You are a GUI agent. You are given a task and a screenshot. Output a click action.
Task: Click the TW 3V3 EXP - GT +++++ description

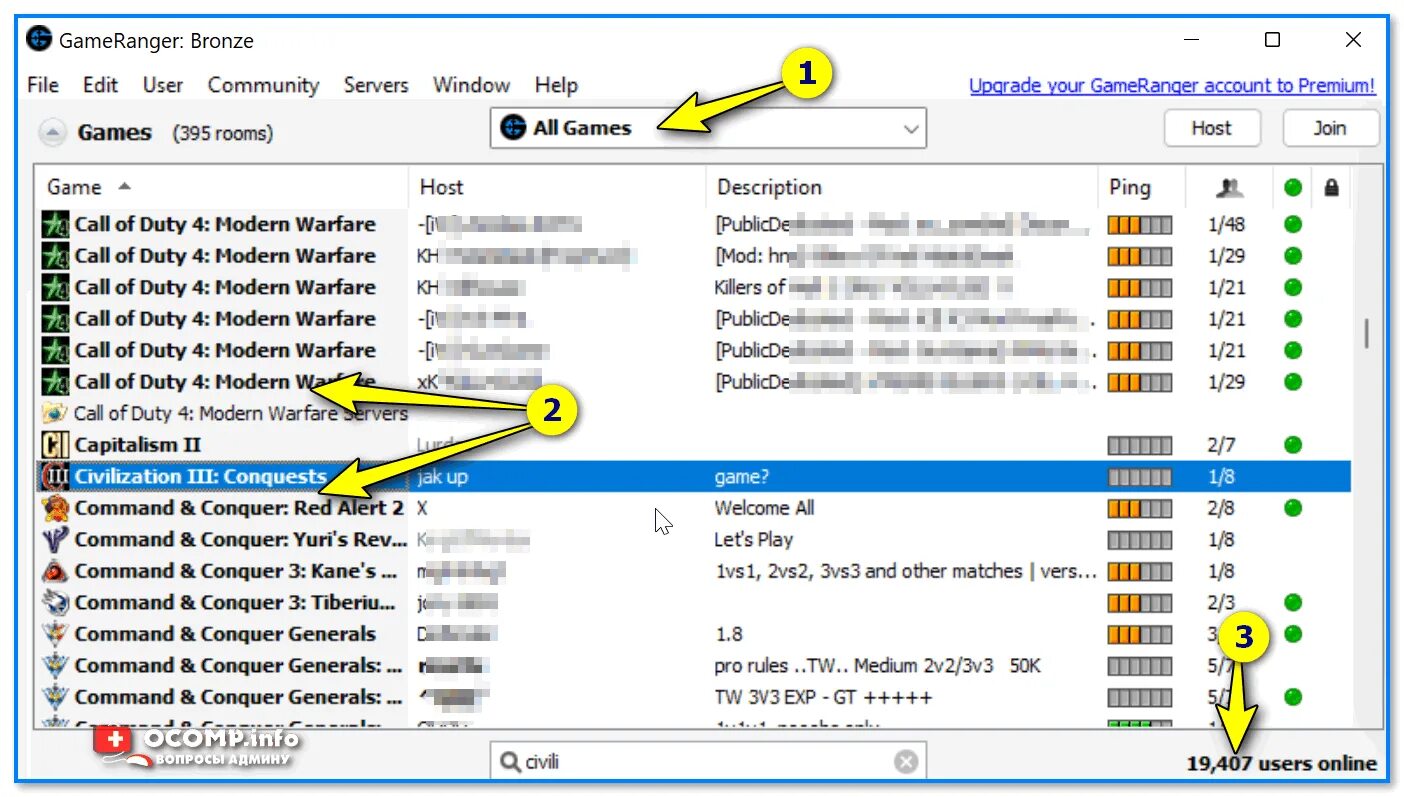(x=823, y=697)
